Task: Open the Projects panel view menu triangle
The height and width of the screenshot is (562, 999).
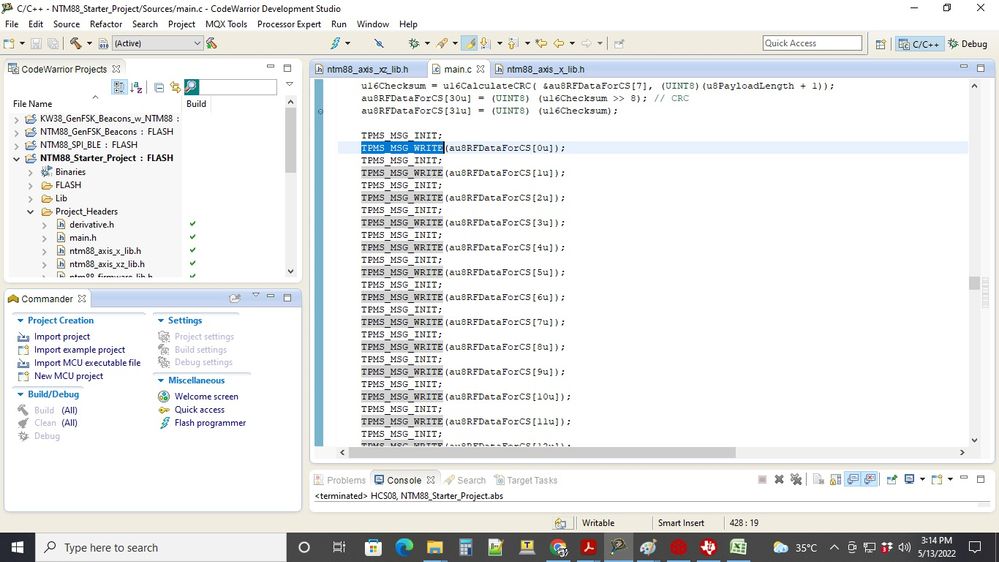Action: (x=289, y=84)
